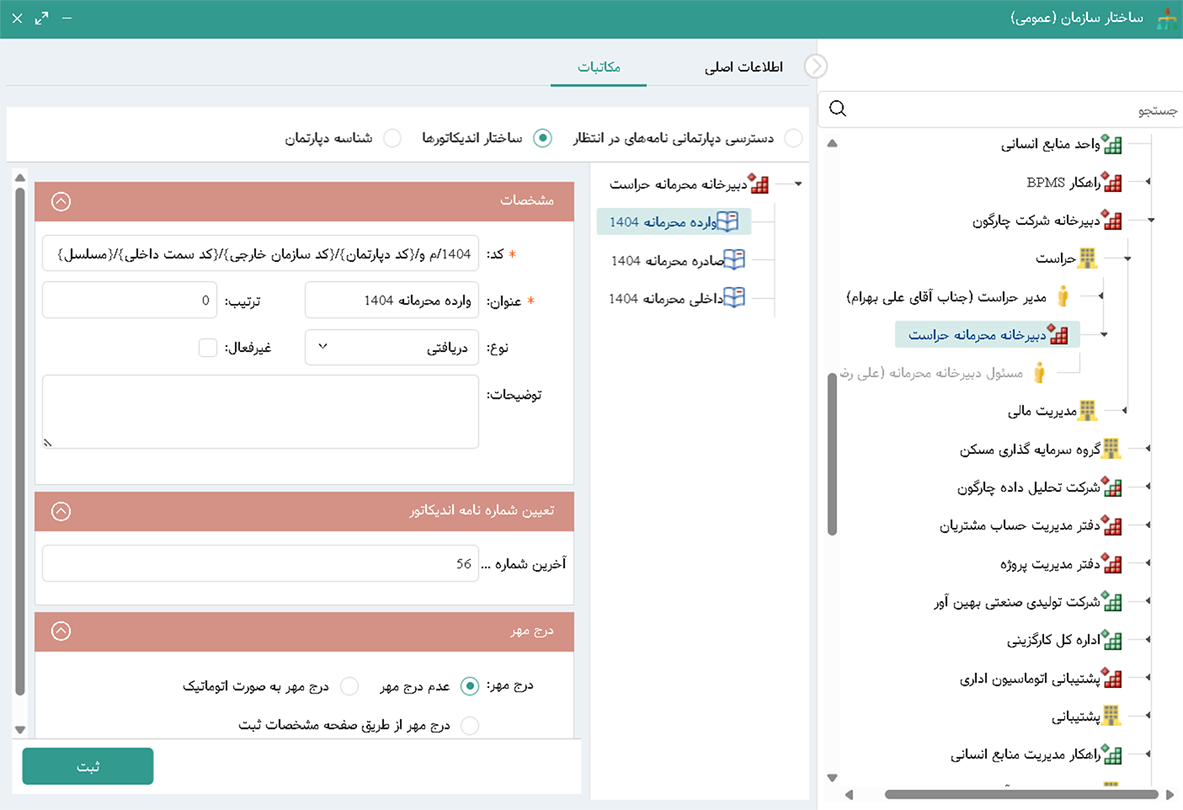Click the آخرین شماره input field

tap(260, 564)
